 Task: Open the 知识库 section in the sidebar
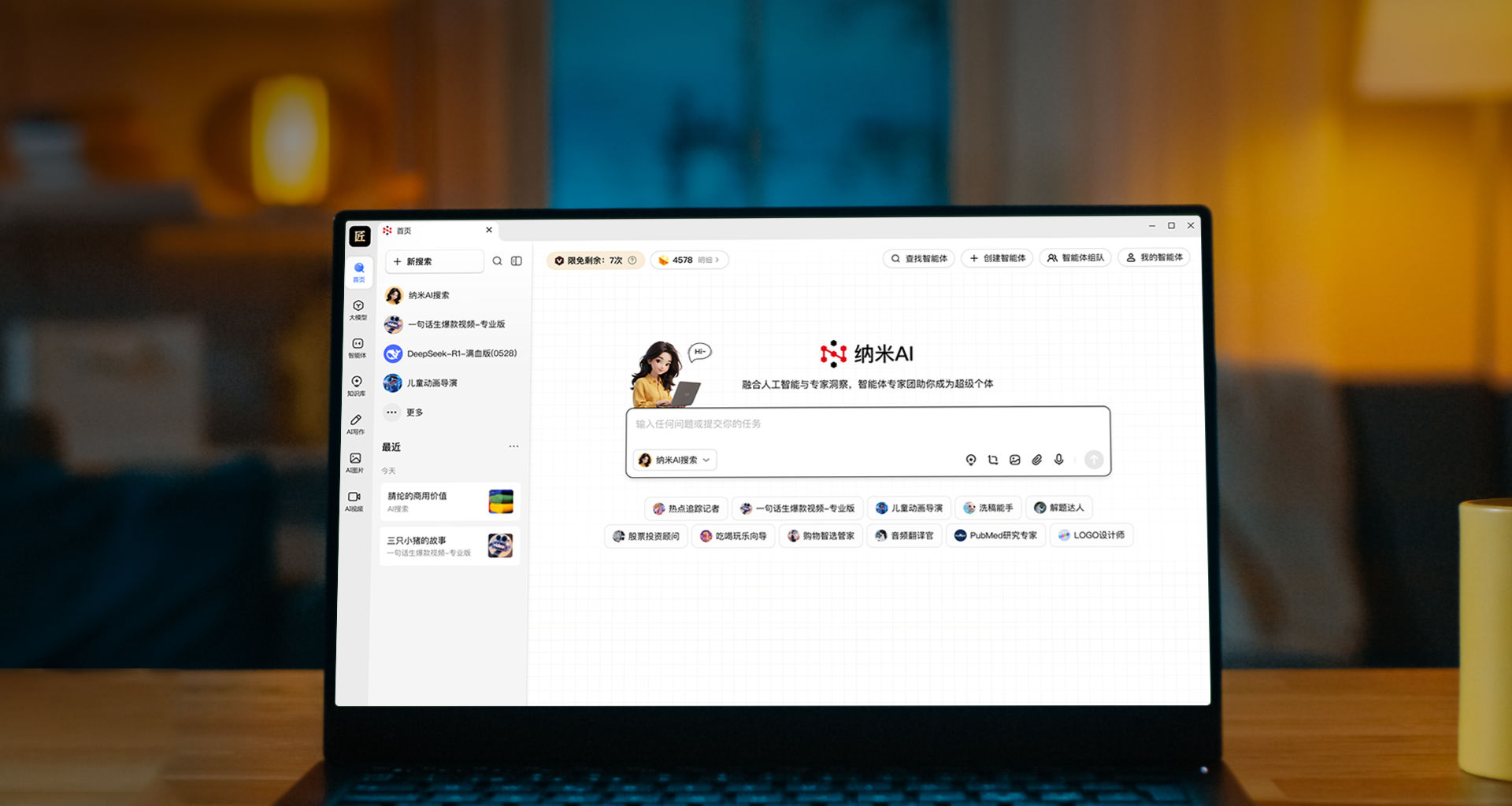[357, 386]
